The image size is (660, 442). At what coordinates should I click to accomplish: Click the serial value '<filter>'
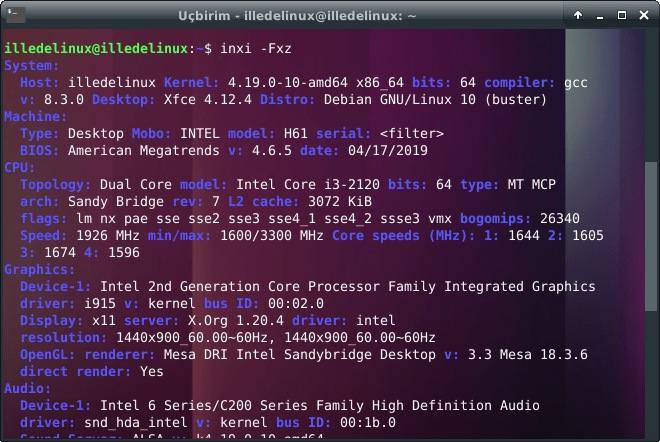(x=412, y=134)
